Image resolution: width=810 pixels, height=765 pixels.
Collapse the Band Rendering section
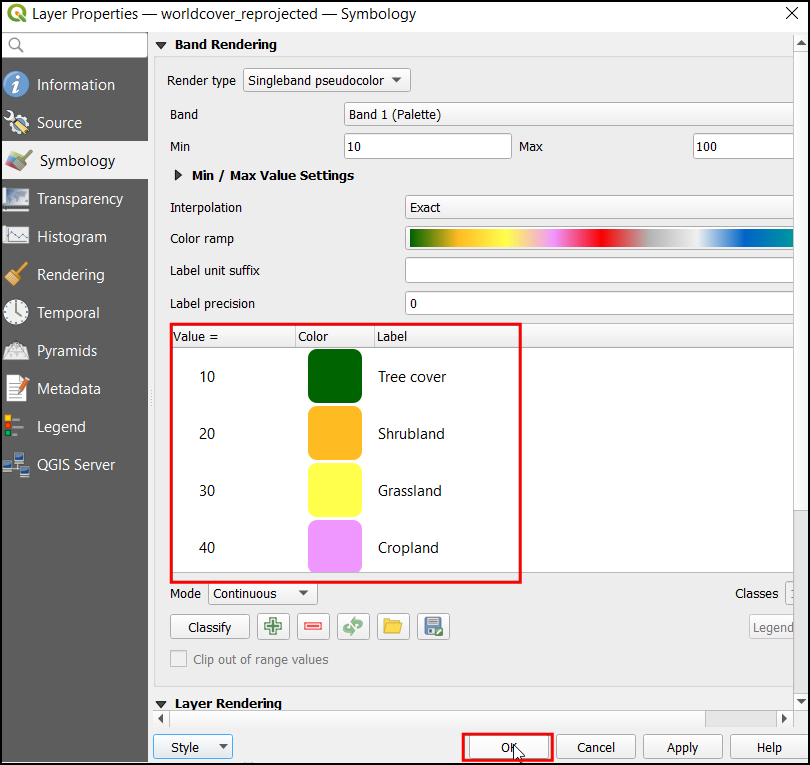161,45
